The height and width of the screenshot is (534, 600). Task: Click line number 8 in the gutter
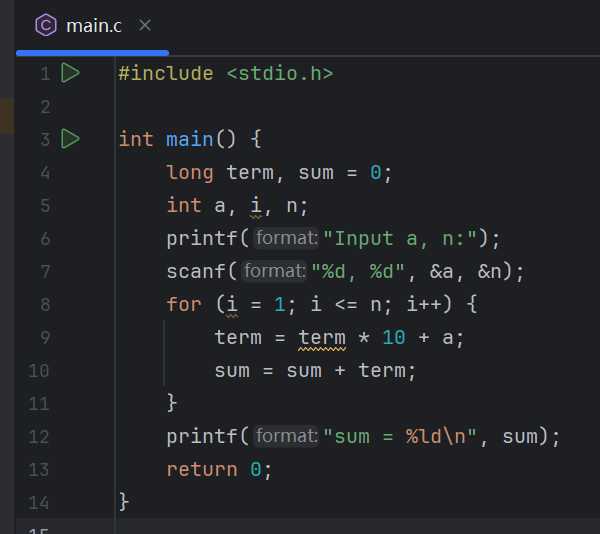point(43,304)
